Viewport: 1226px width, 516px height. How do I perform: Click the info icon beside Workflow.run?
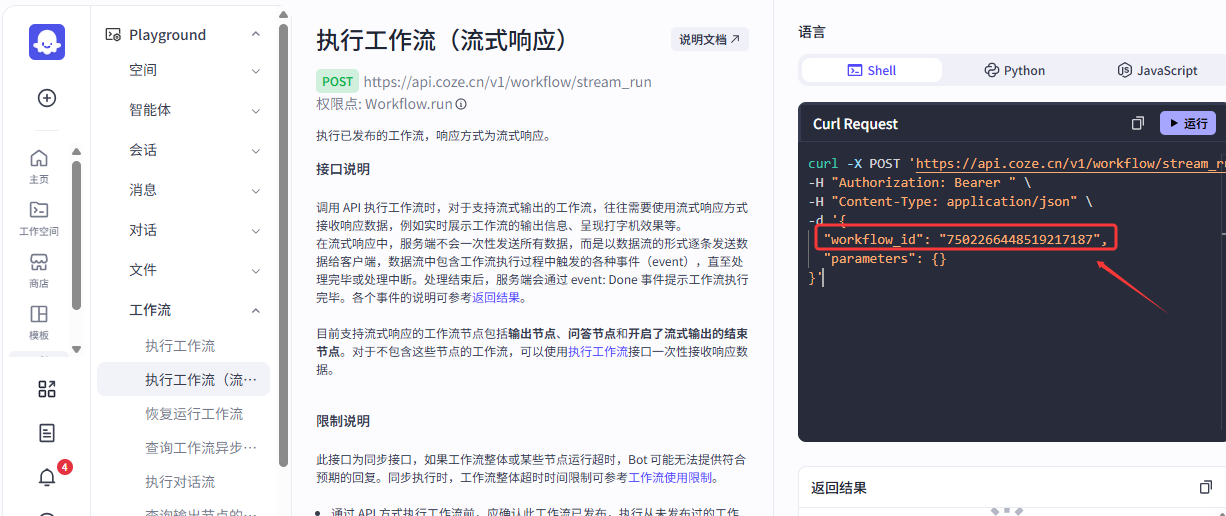tap(461, 104)
